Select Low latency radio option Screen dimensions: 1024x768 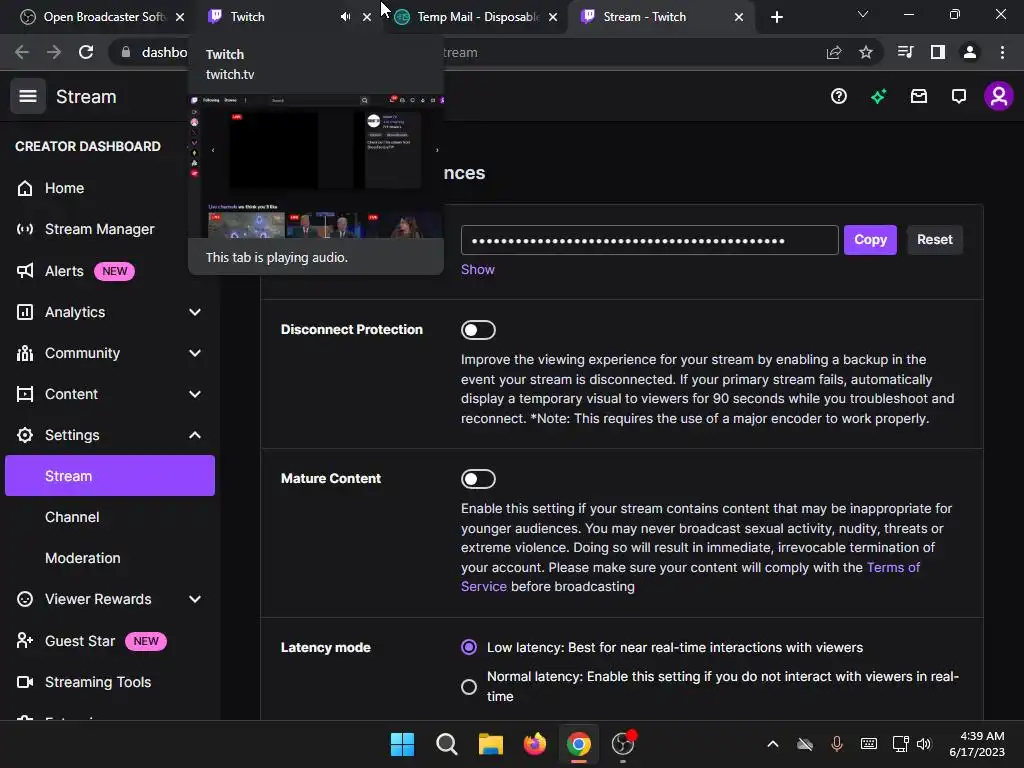(x=469, y=647)
